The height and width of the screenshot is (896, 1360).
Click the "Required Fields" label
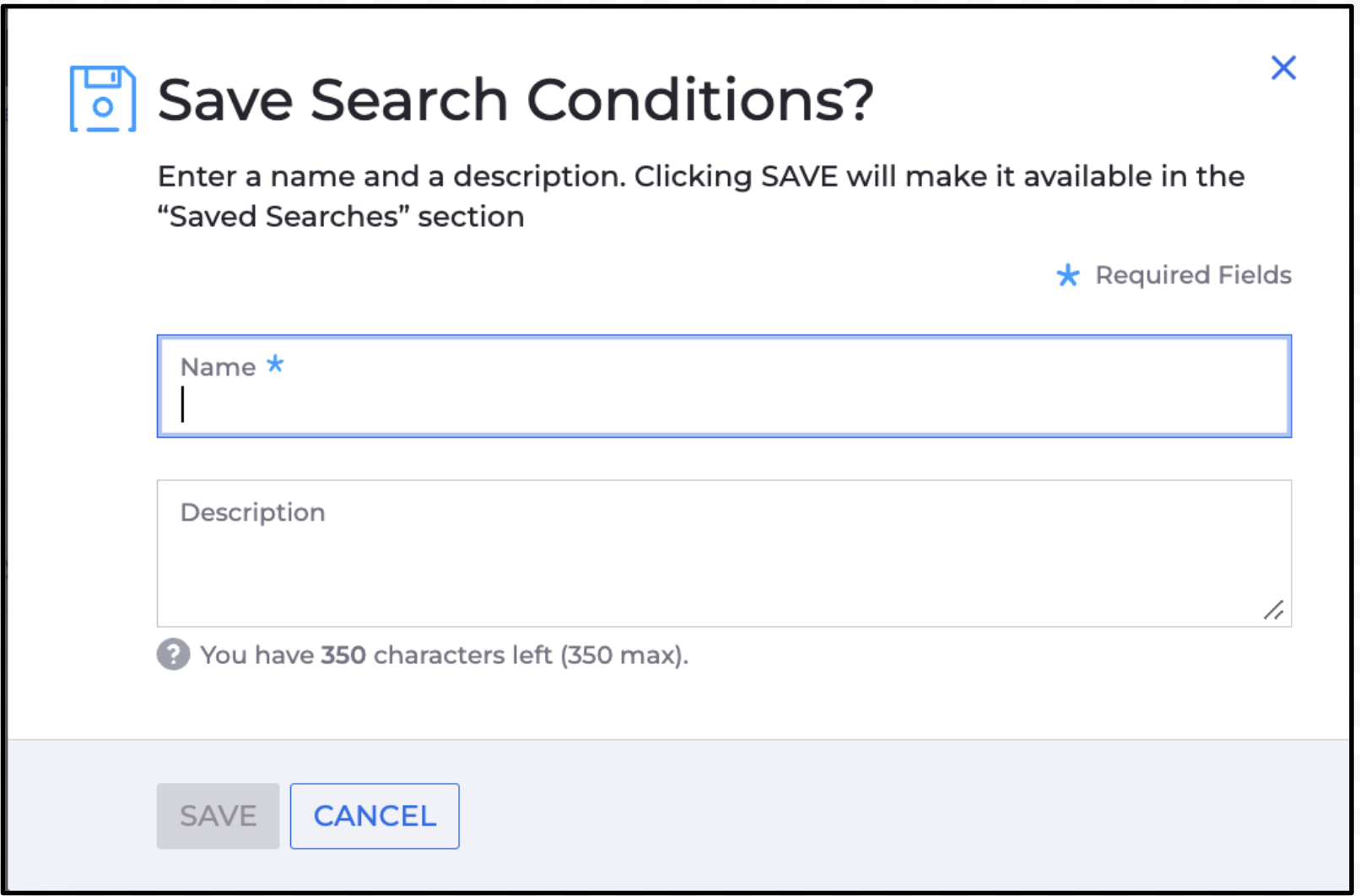(x=1193, y=275)
